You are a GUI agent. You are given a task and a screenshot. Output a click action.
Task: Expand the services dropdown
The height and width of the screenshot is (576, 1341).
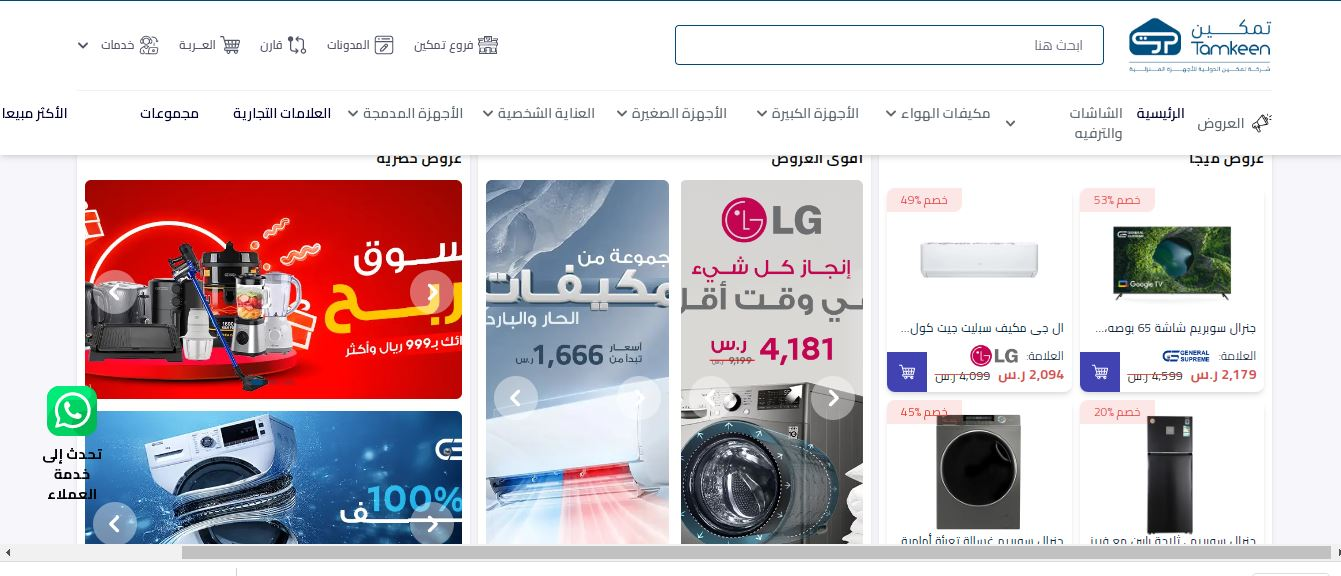point(82,45)
